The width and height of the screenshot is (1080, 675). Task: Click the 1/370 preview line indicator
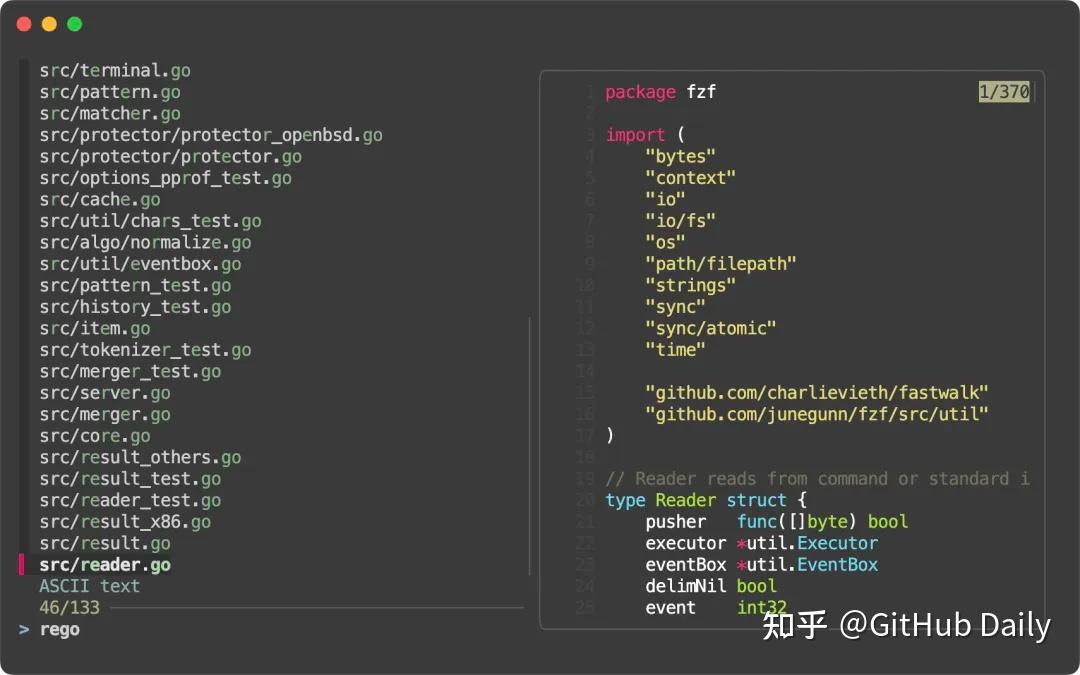coord(1003,92)
